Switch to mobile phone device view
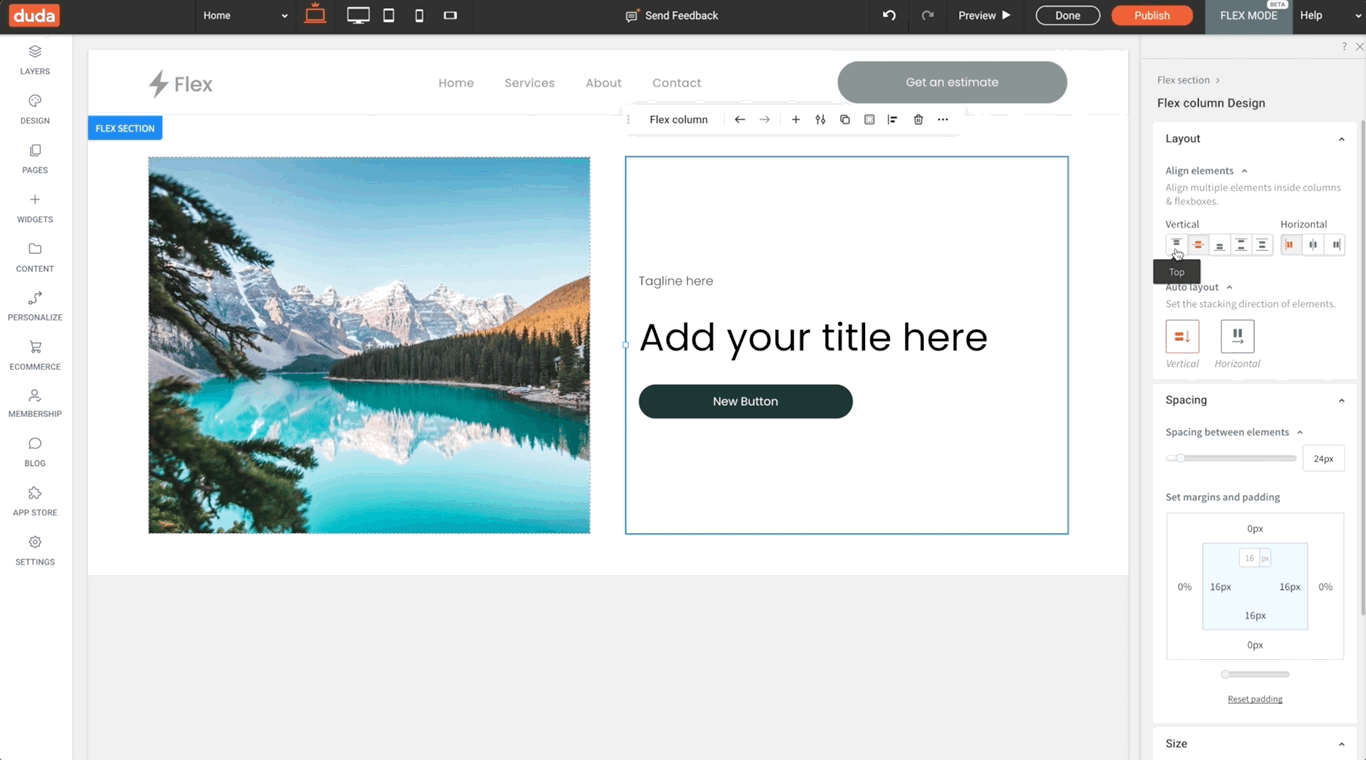This screenshot has width=1366, height=760. [x=419, y=15]
